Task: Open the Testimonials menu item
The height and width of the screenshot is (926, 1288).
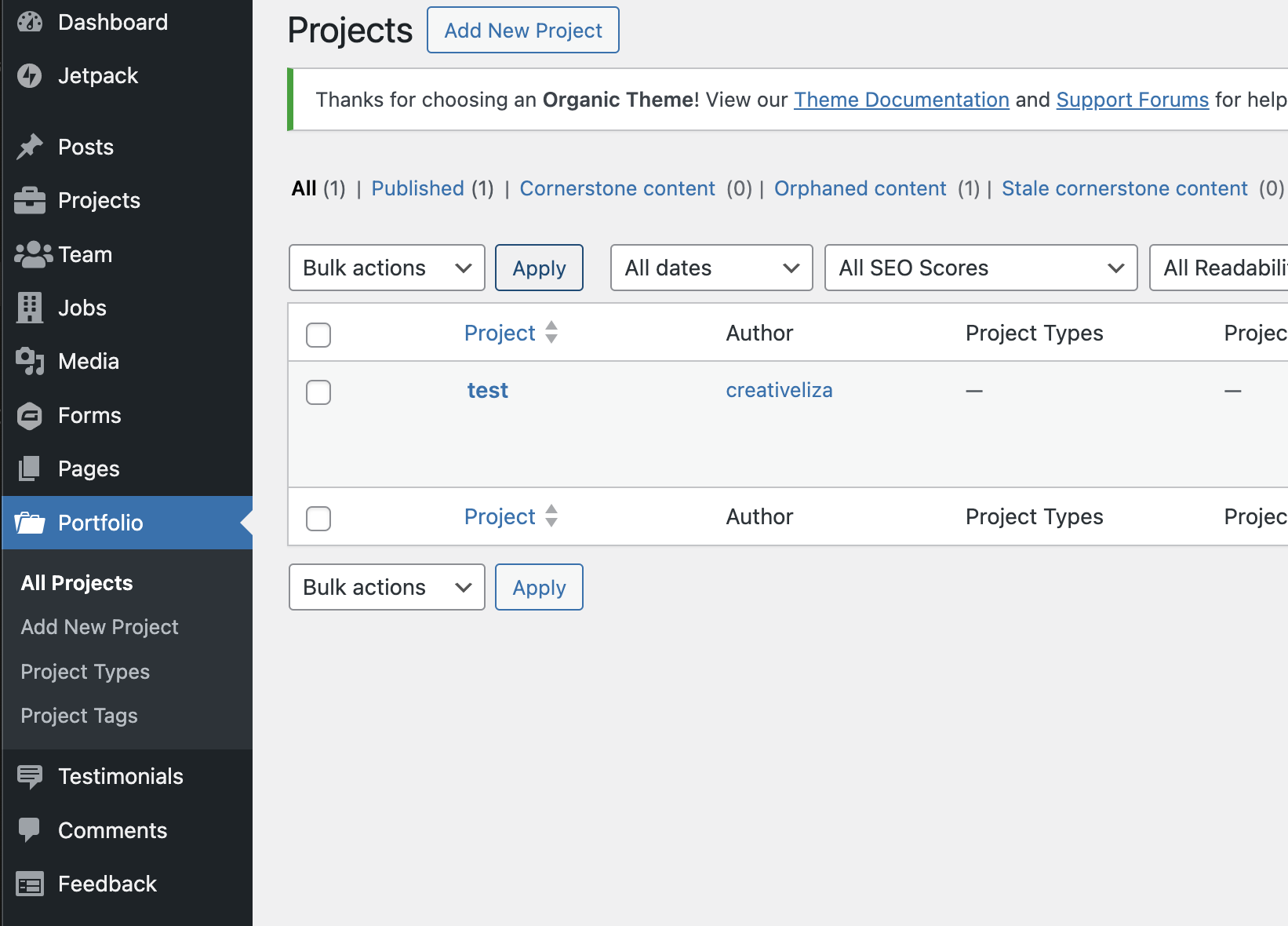Action: click(x=121, y=776)
